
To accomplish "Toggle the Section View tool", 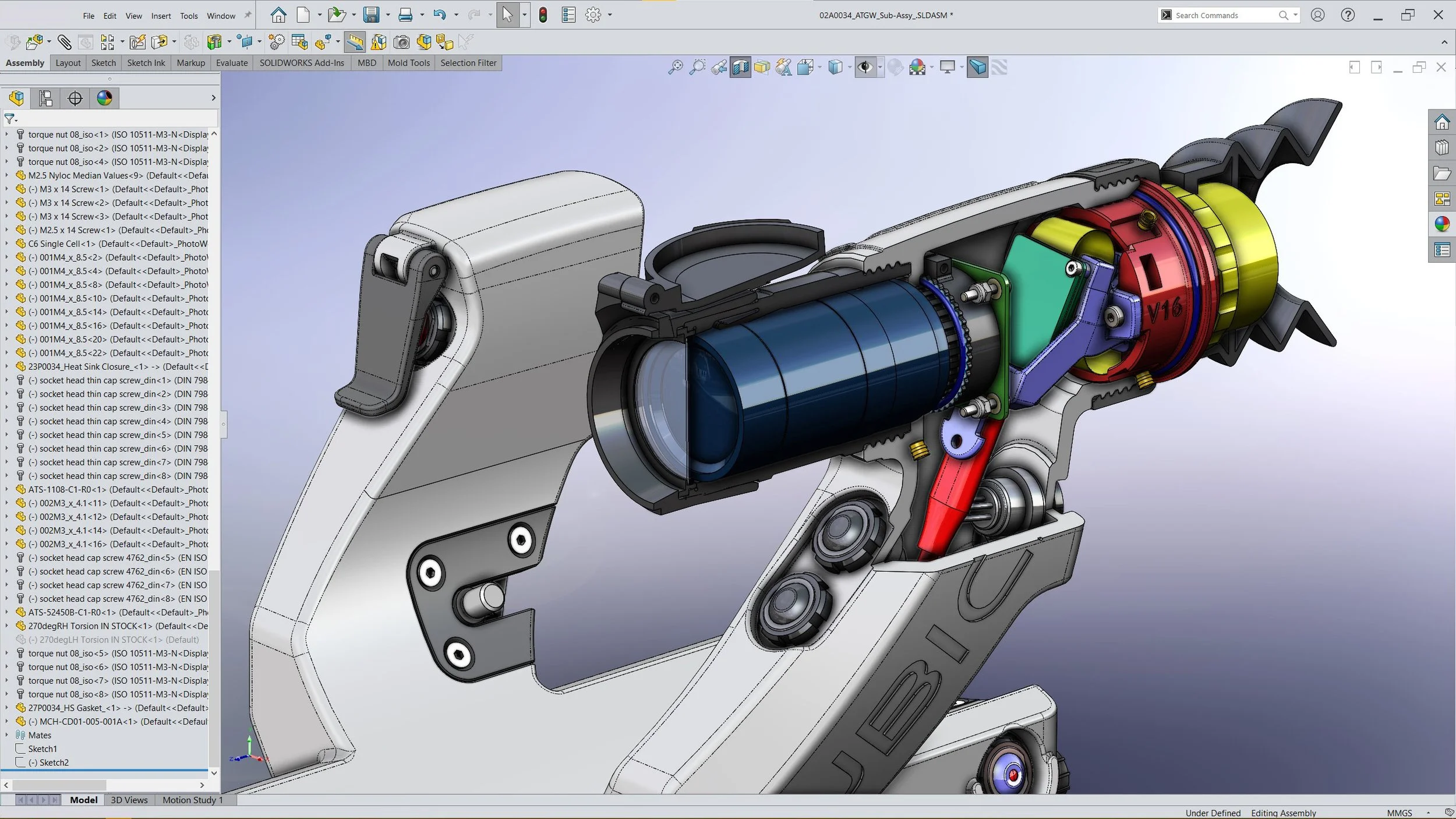I will point(740,68).
